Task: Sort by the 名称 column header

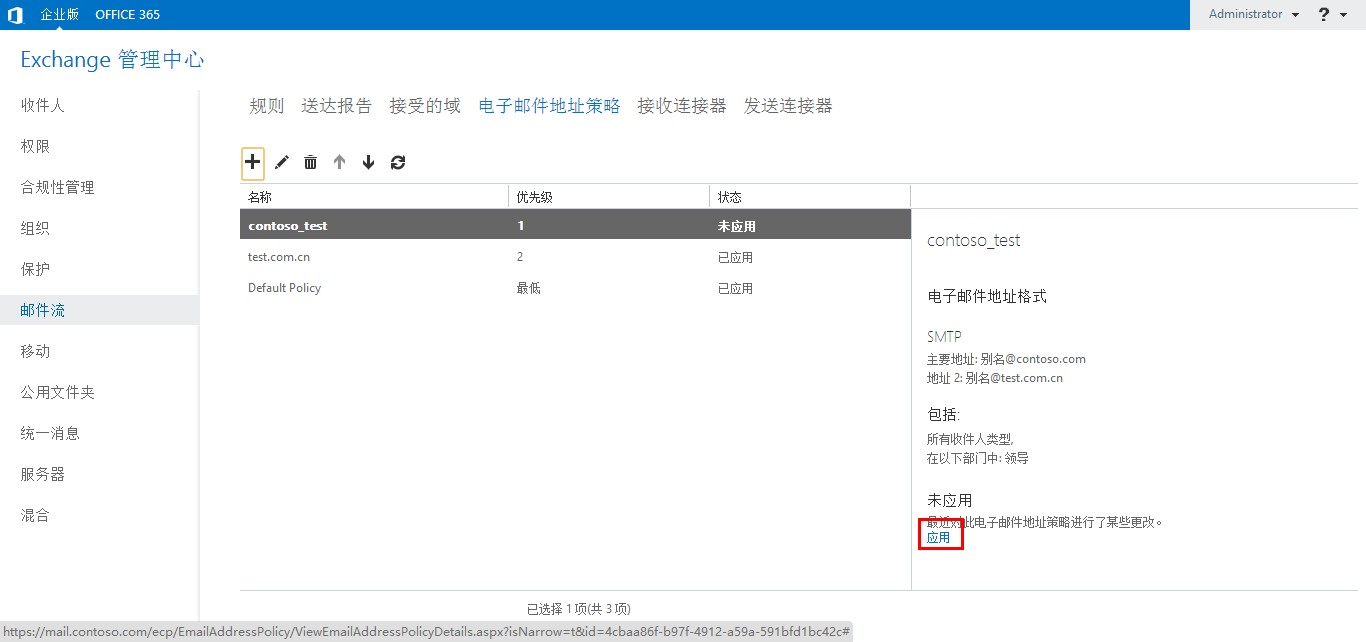Action: tap(374, 197)
